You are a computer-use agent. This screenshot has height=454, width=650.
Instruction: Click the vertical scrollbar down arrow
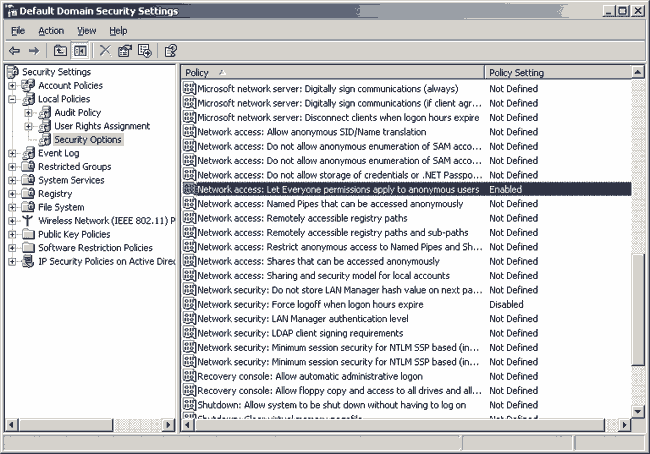click(639, 410)
